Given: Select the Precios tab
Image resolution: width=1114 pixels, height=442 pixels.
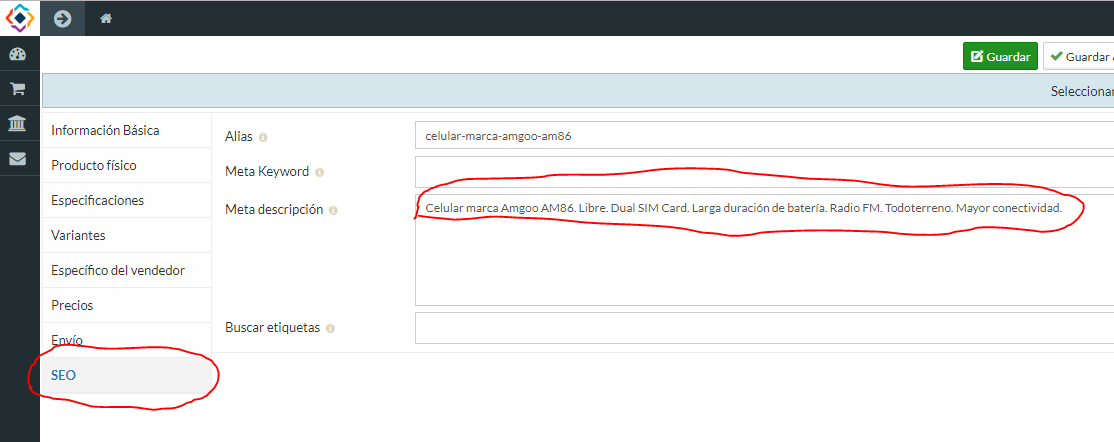Looking at the screenshot, I should (72, 305).
